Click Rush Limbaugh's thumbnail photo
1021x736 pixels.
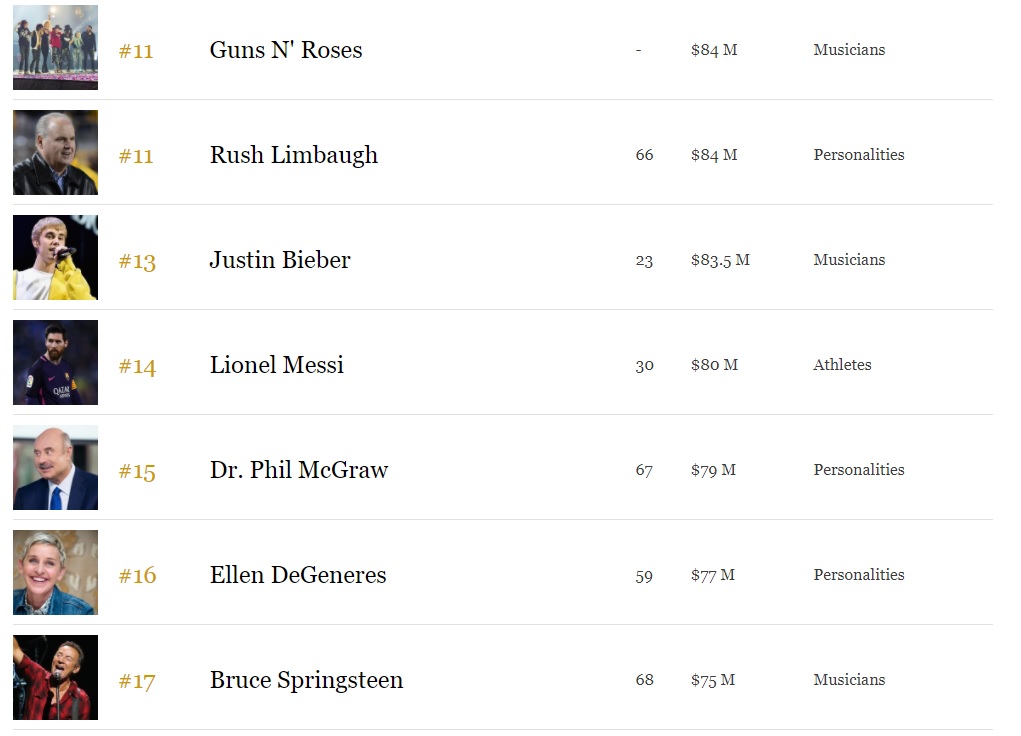click(55, 153)
